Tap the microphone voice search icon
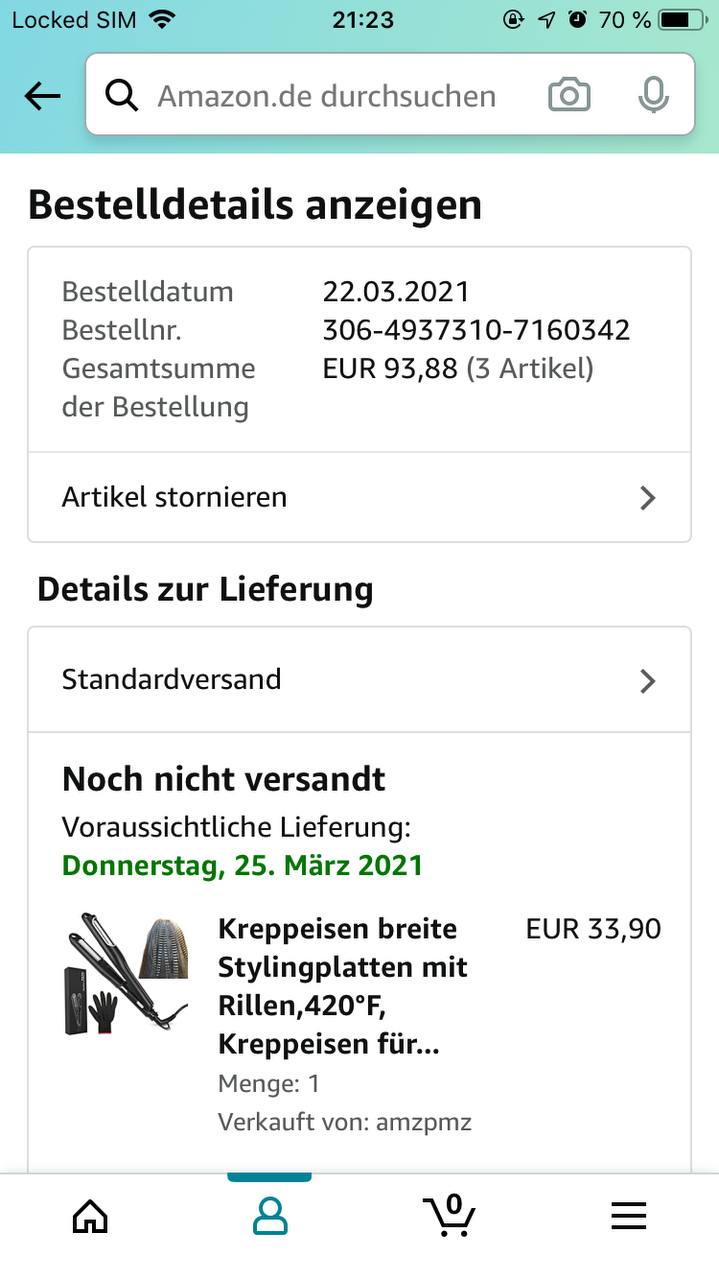719x1280 pixels. coord(653,96)
